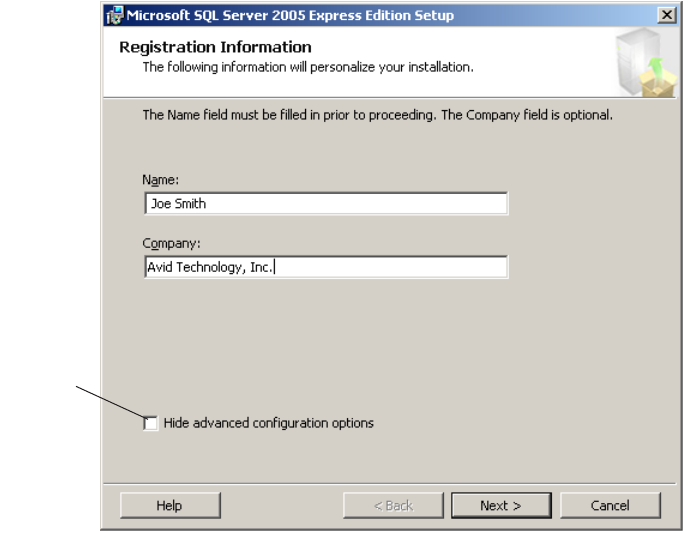Click the 'Company:' field label
The image size is (686, 534).
click(x=171, y=243)
